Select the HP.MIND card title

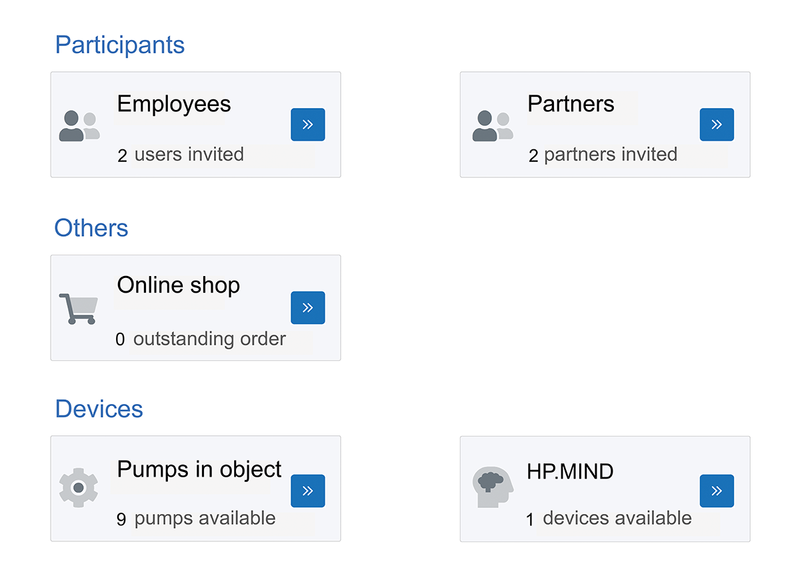(x=570, y=471)
